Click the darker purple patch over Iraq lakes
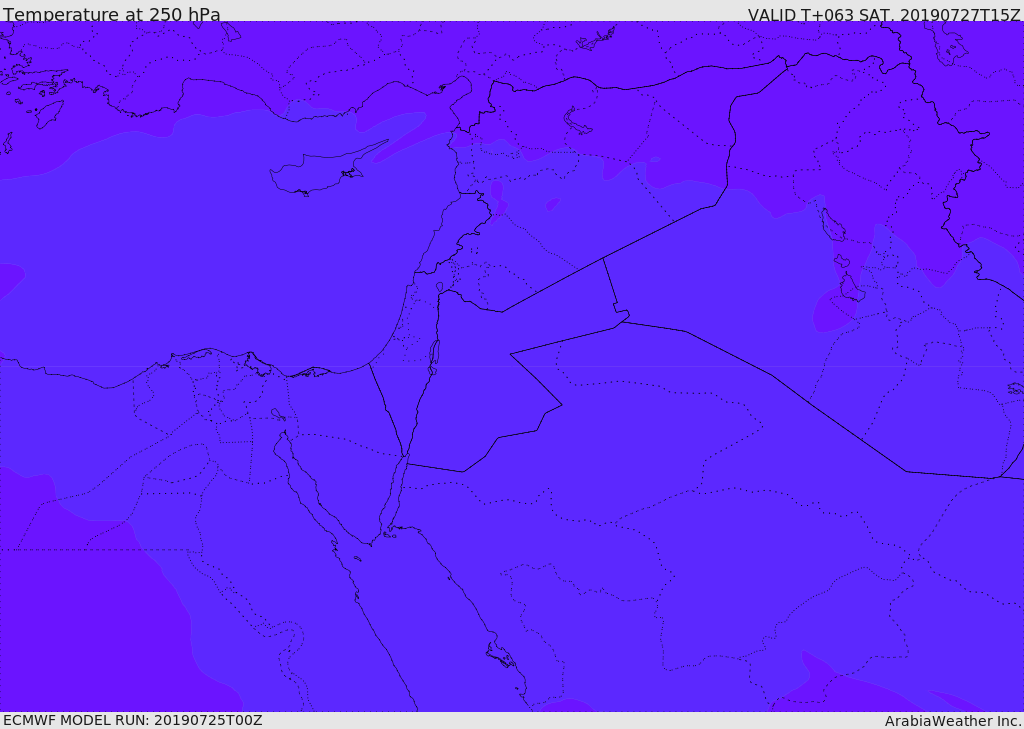 pos(833,308)
